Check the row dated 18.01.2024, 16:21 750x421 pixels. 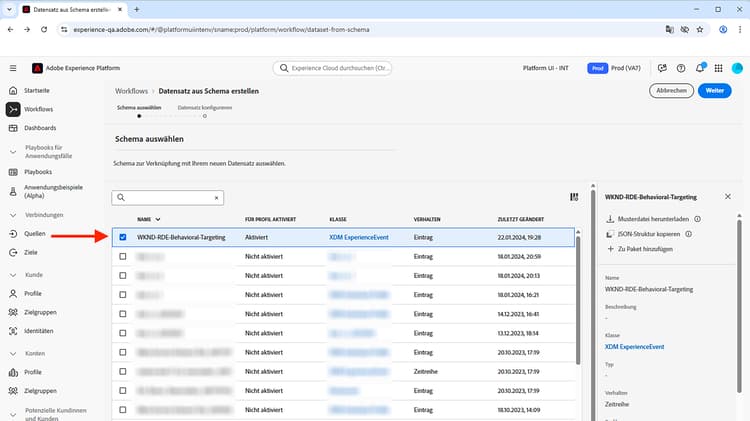123,295
